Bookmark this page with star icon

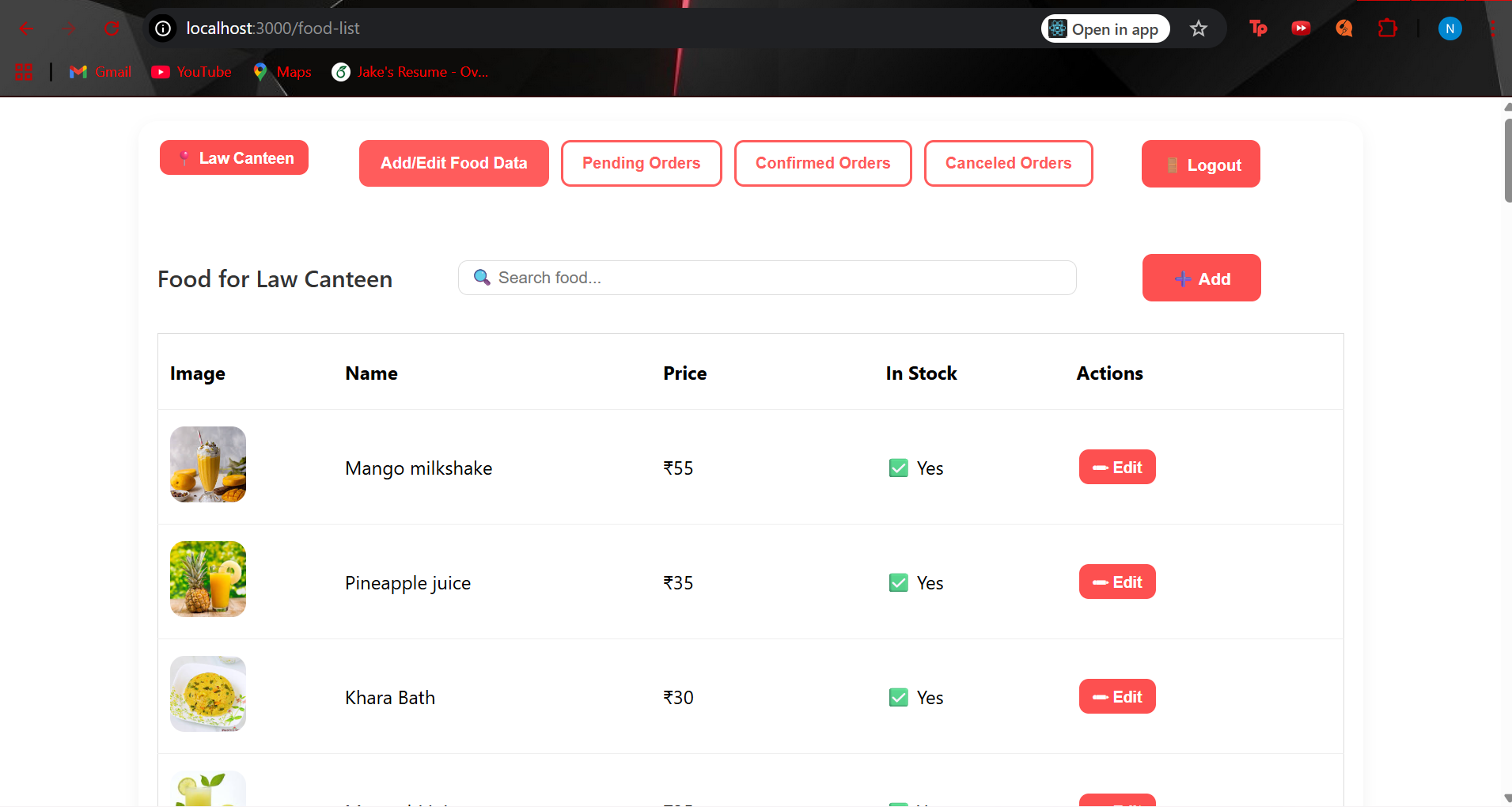click(x=1199, y=29)
